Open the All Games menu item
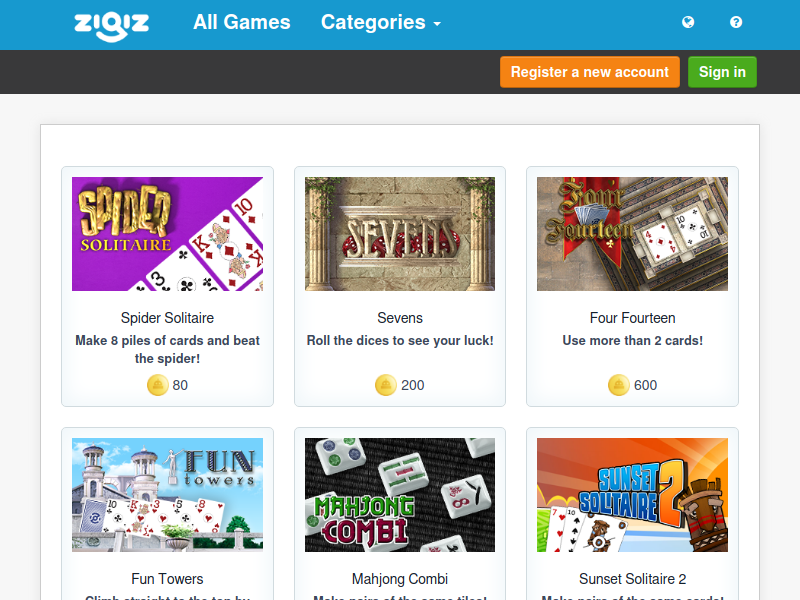Viewport: 800px width, 600px height. click(242, 22)
